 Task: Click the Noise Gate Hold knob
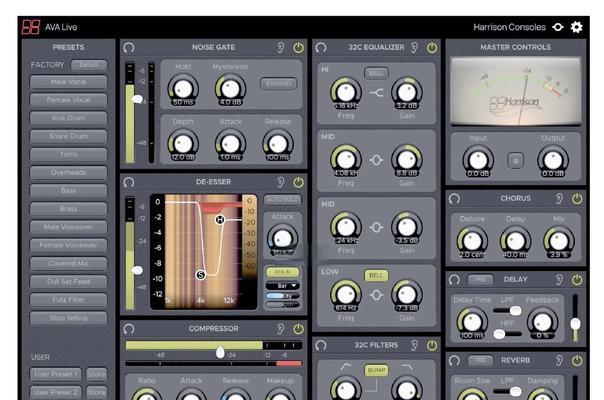pyautogui.click(x=183, y=89)
